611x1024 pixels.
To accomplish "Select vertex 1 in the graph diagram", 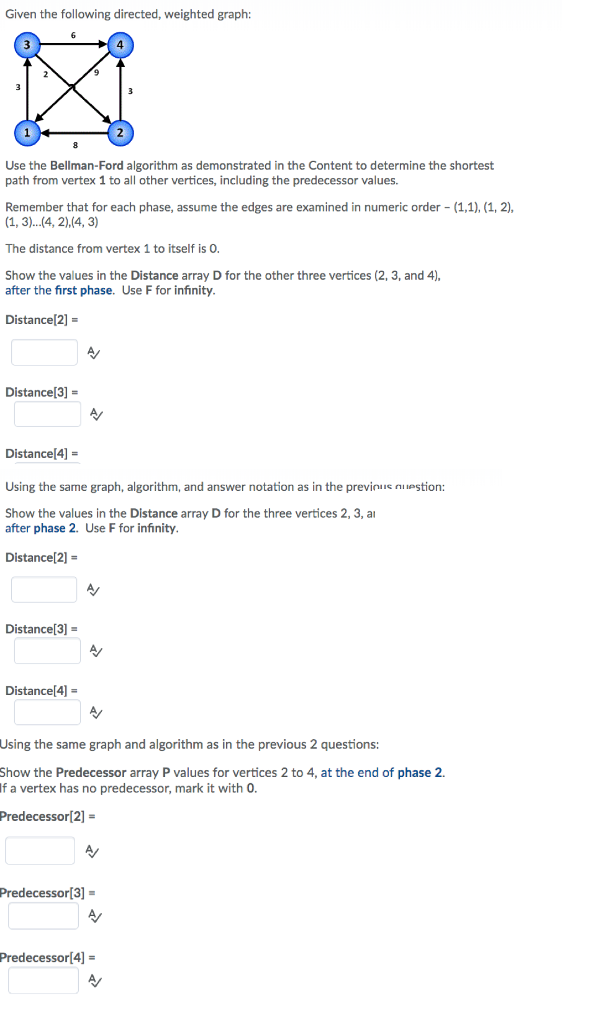I will 26,132.
